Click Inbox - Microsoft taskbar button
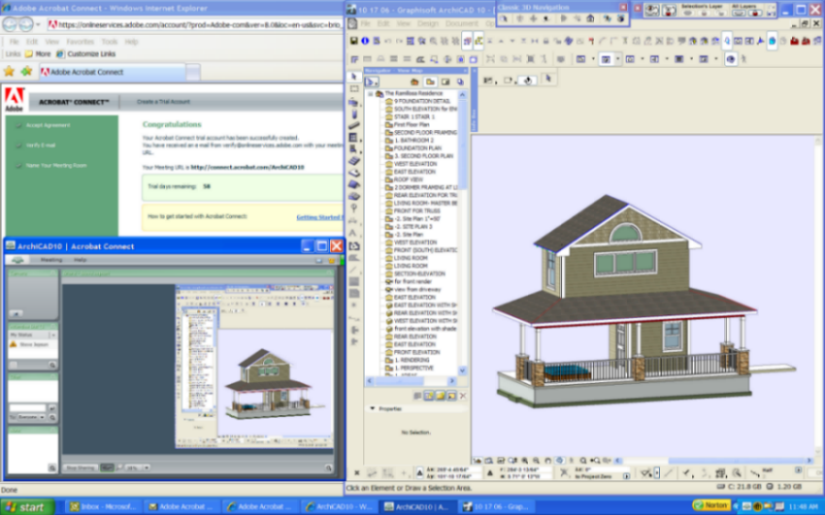825x515 pixels. tap(104, 507)
